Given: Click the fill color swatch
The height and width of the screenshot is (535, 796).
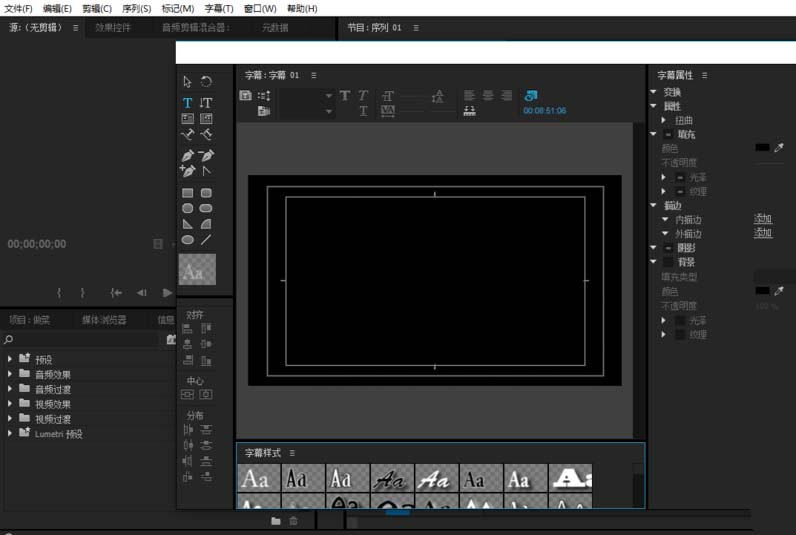Looking at the screenshot, I should coord(762,148).
